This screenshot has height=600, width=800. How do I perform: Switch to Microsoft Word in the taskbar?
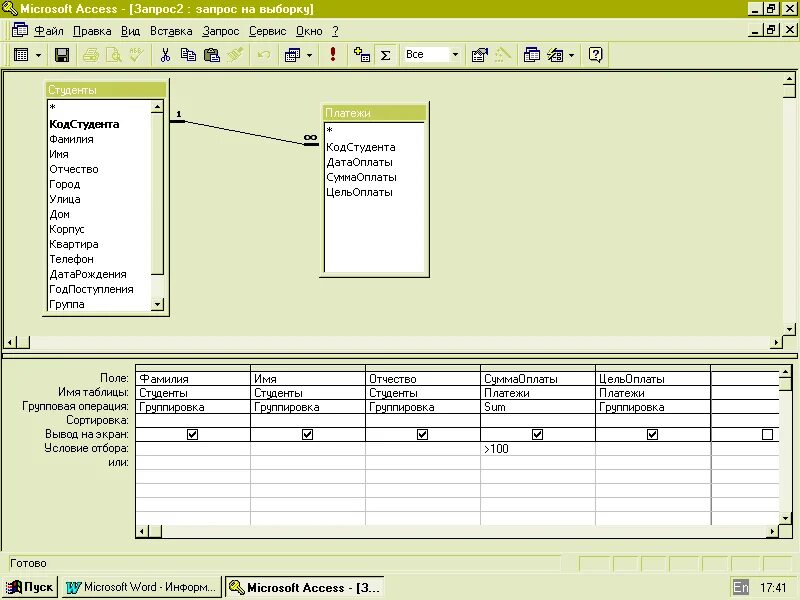click(142, 587)
